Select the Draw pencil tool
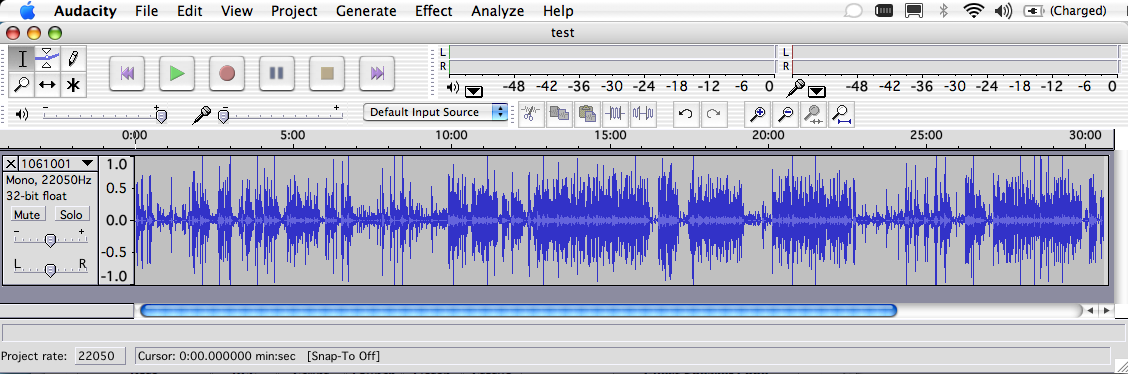 (x=72, y=58)
